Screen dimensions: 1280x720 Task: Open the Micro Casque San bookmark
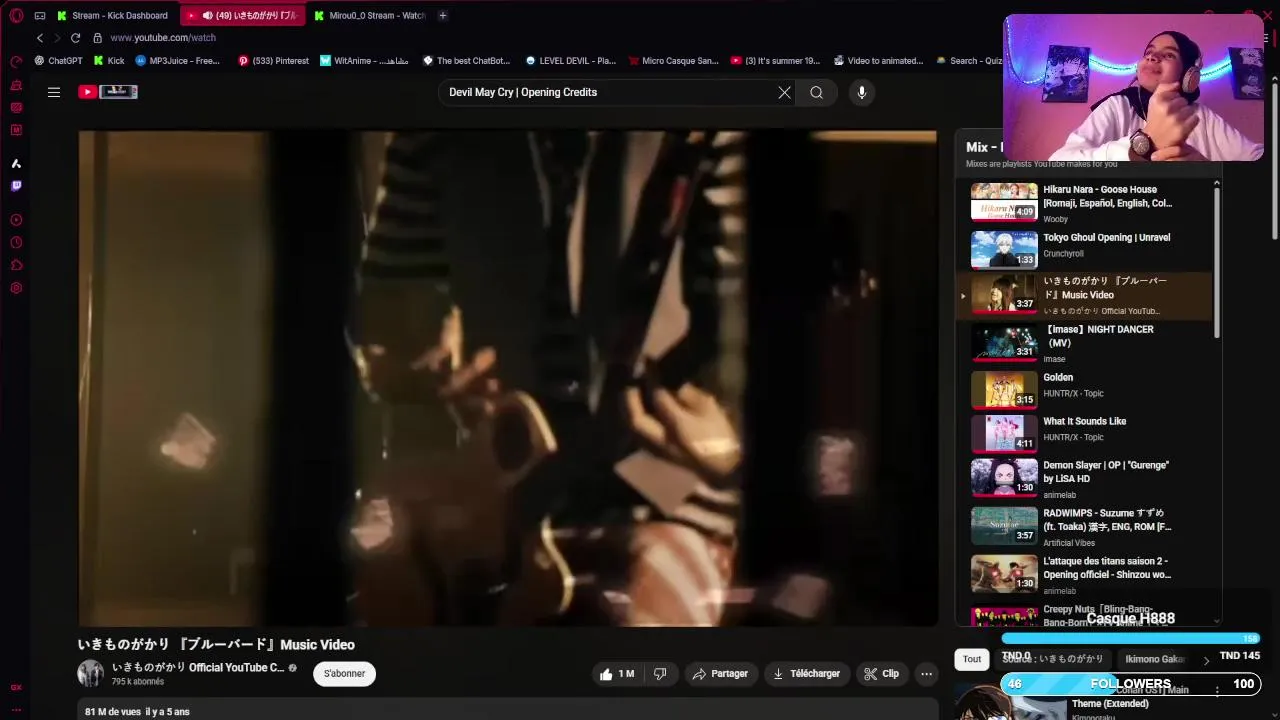(673, 60)
